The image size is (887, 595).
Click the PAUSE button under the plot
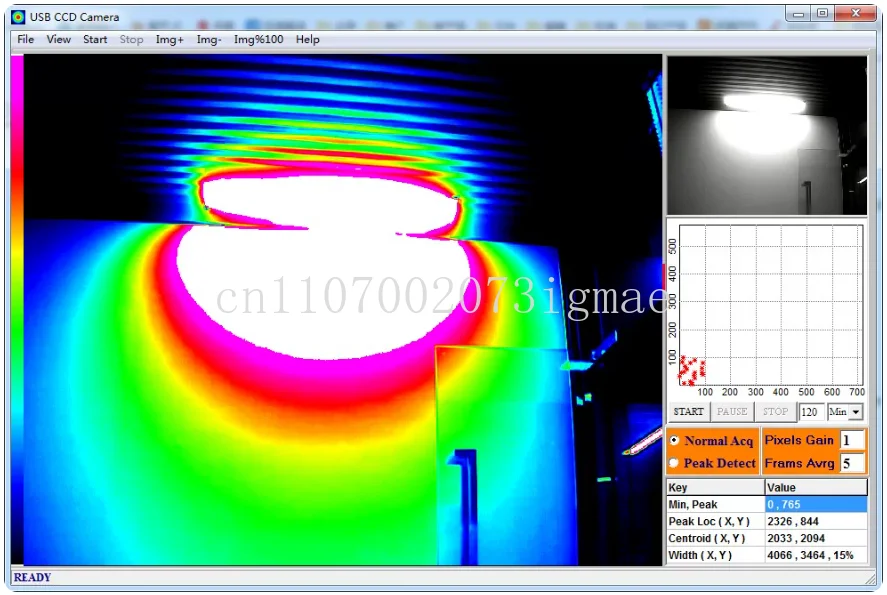point(732,412)
